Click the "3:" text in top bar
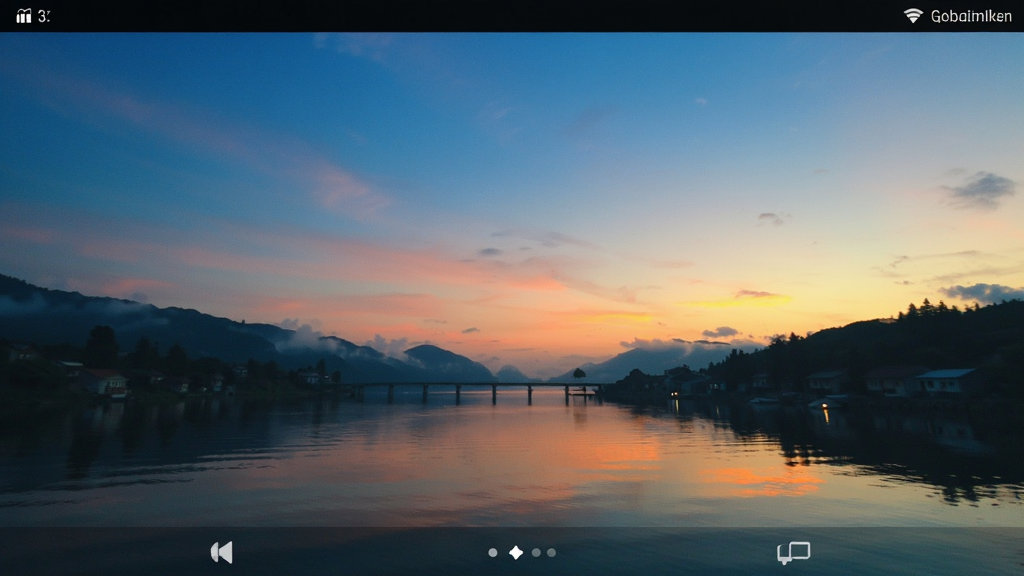The height and width of the screenshot is (576, 1024). 44,16
